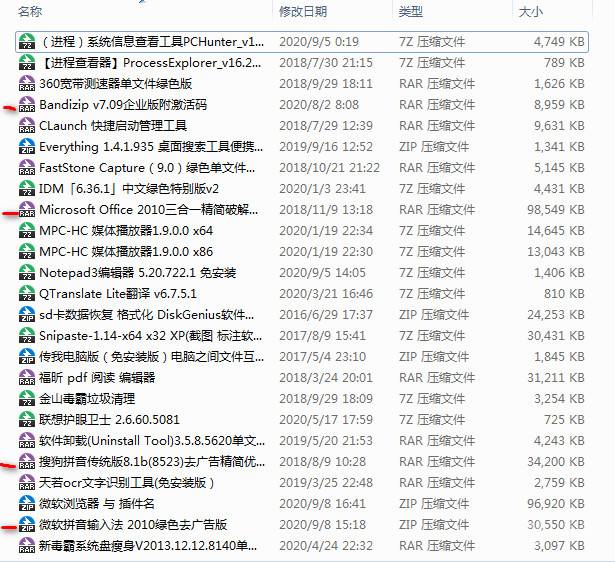Select file name Snipaste-1.14-x64 x32 XP
615x562 pixels.
tap(151, 336)
